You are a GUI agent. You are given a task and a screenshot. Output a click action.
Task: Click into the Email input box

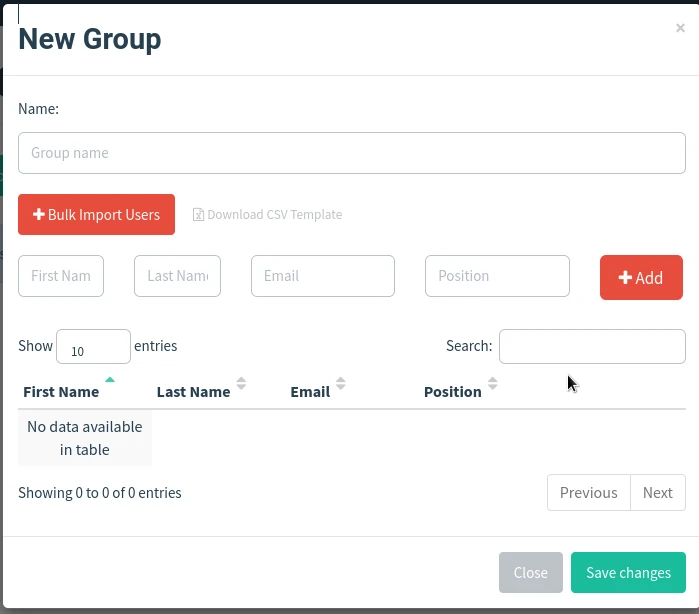(322, 276)
